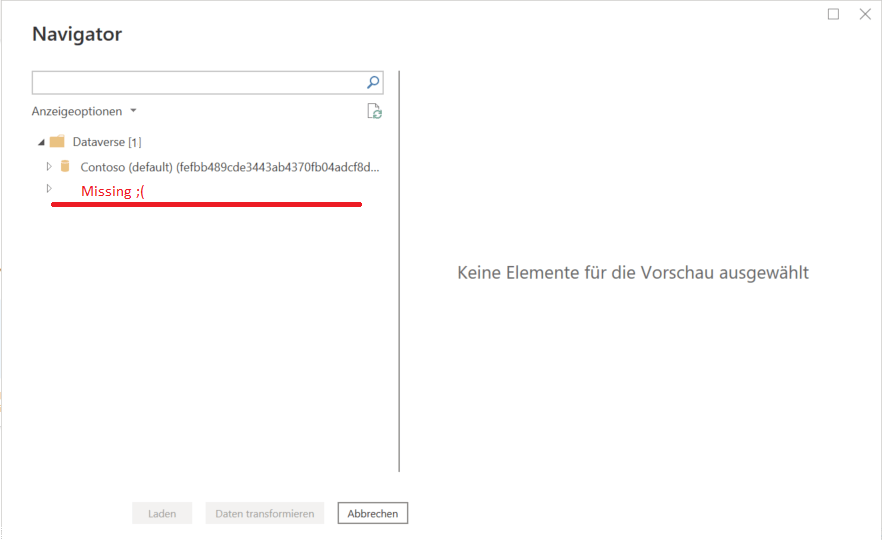Cancel with the Abbrechen button
The height and width of the screenshot is (540, 882).
(x=372, y=514)
